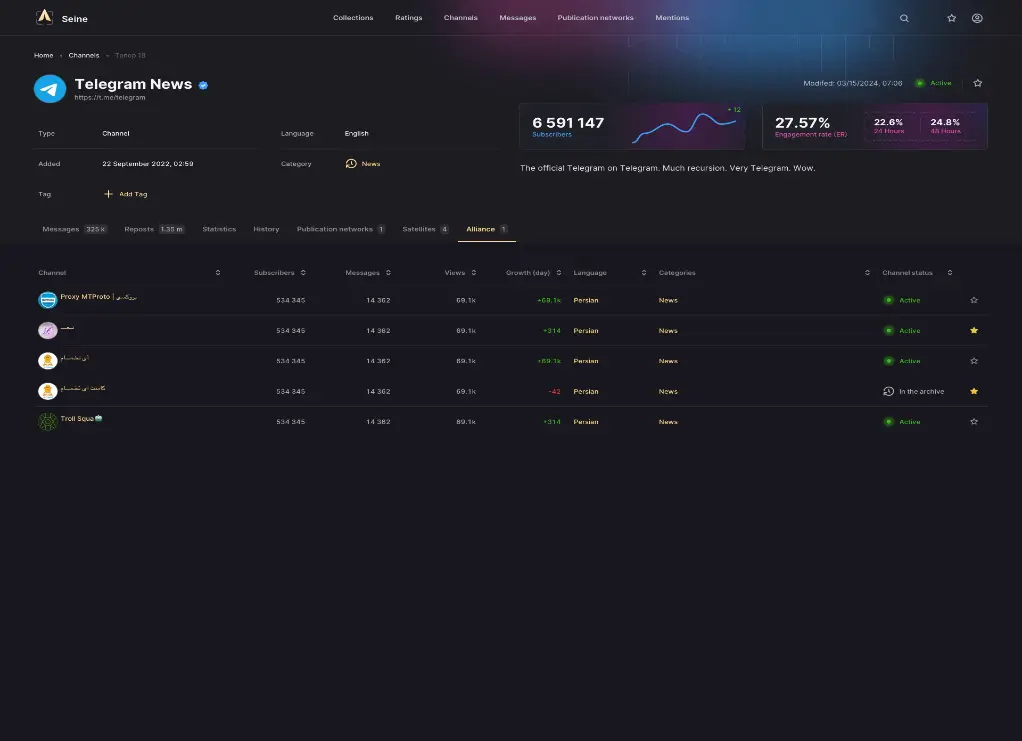Click the '-42' growth value
Viewport: 1022px width, 741px height.
(x=555, y=392)
